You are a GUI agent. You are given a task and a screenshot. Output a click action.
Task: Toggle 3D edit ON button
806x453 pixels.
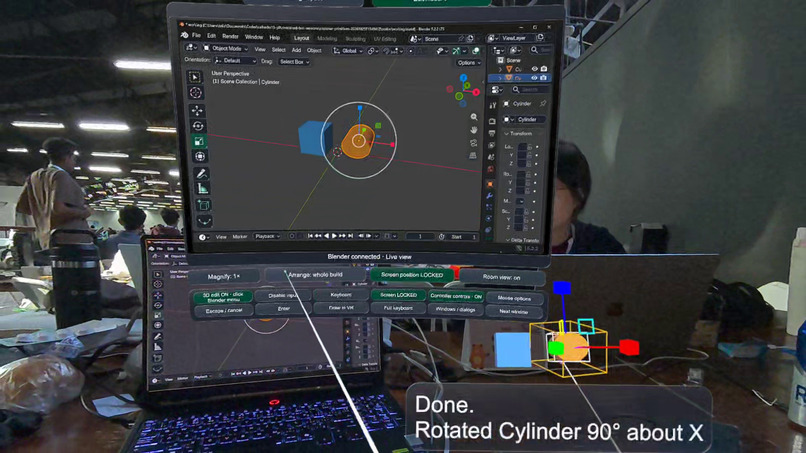(223, 297)
